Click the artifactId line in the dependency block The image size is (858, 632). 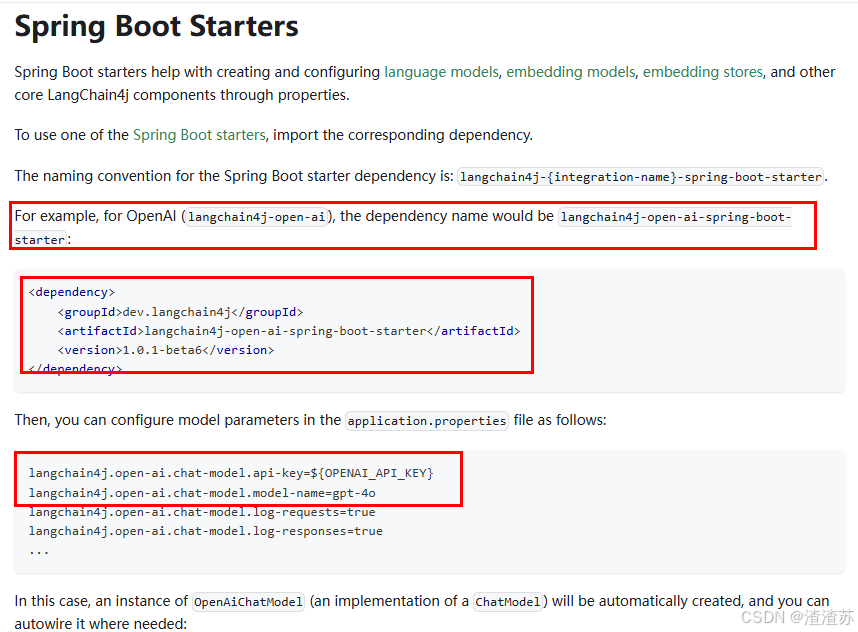[289, 331]
